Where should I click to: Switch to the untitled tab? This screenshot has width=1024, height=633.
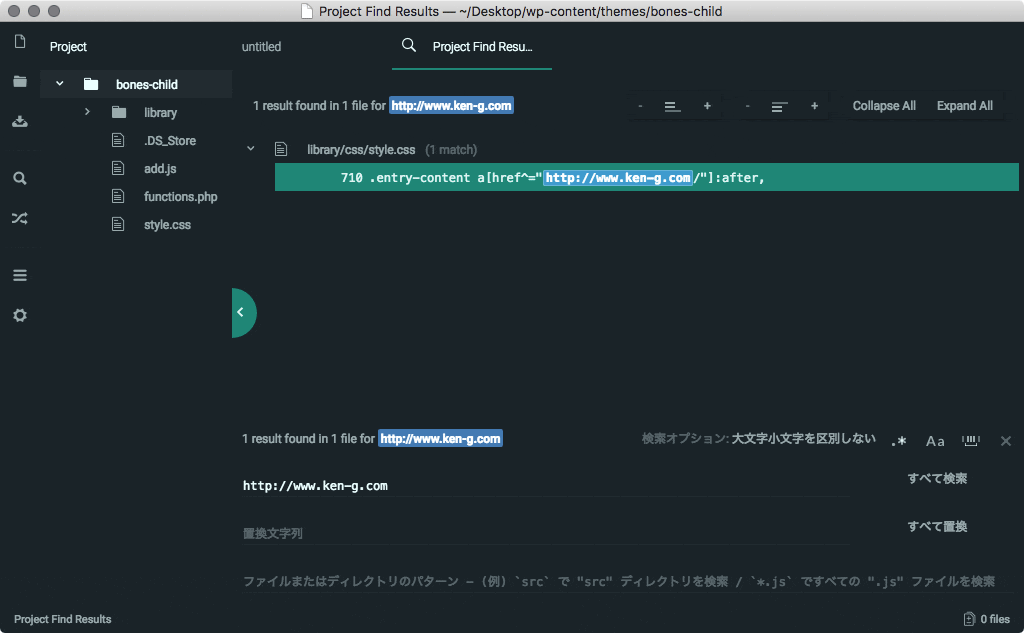tap(261, 46)
